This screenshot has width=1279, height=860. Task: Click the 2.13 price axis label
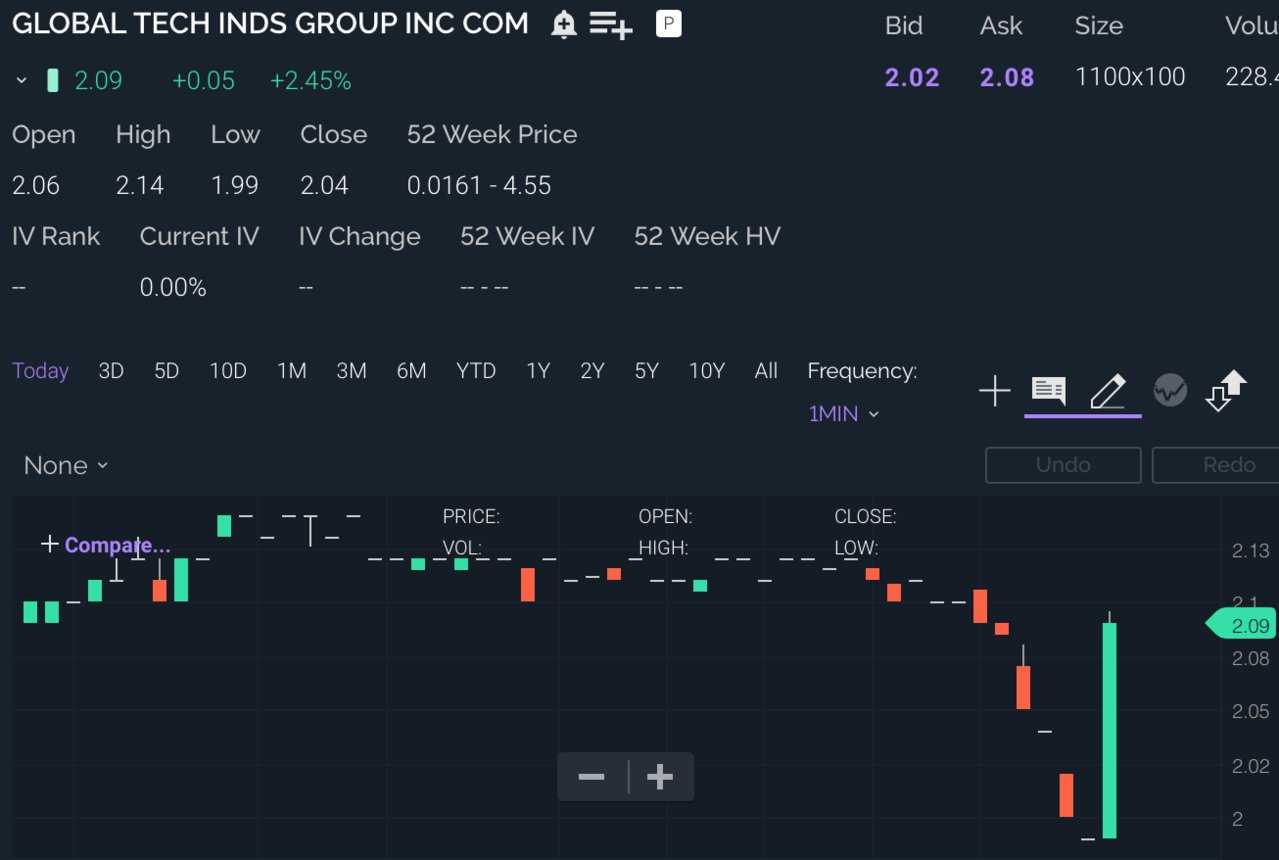click(1251, 551)
